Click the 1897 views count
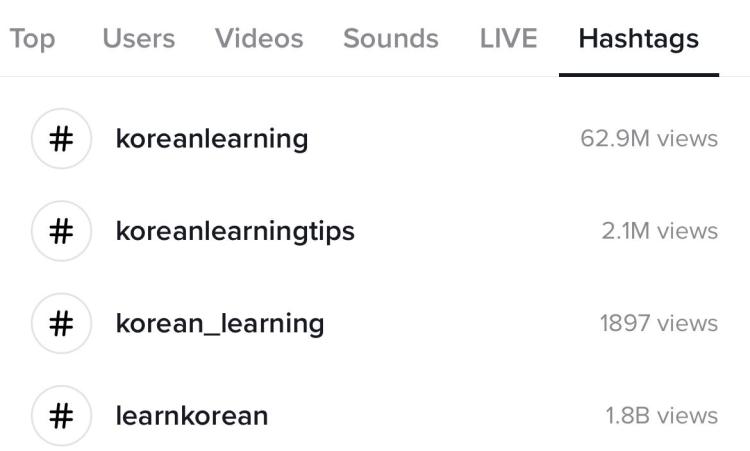Screen dimensions: 750x451 (x=659, y=323)
